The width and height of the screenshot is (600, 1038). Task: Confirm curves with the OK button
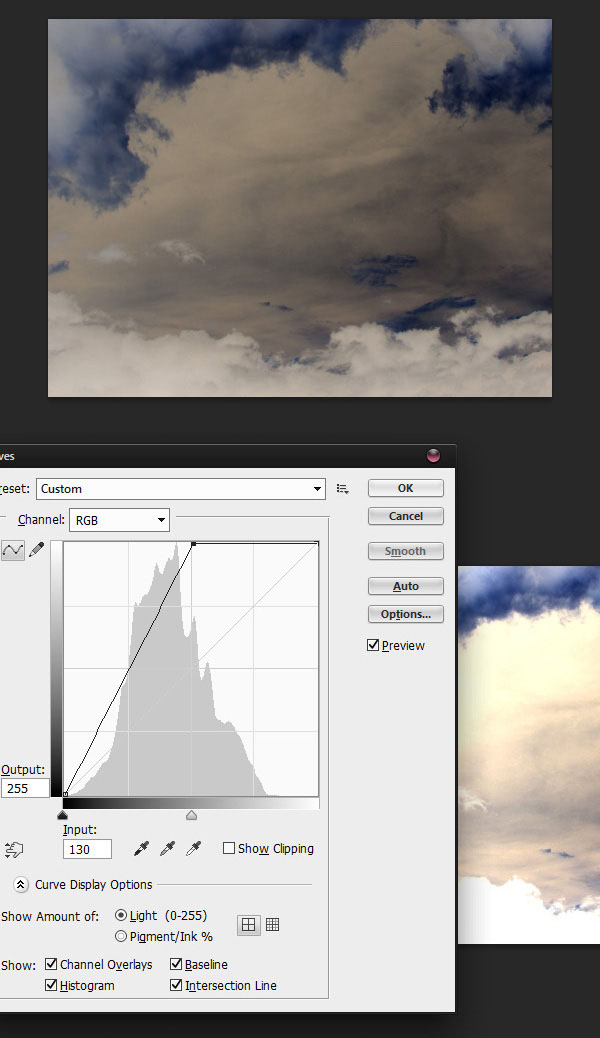[x=405, y=488]
